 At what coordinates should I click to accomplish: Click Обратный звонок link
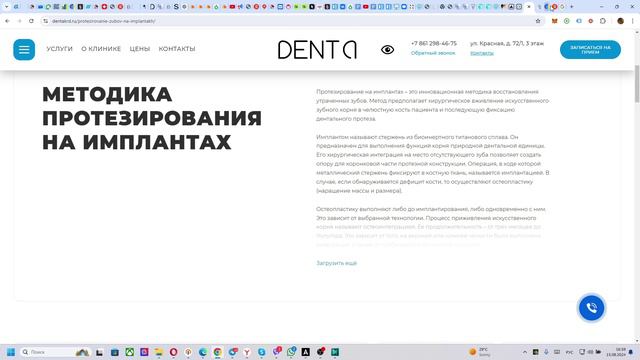(x=433, y=53)
